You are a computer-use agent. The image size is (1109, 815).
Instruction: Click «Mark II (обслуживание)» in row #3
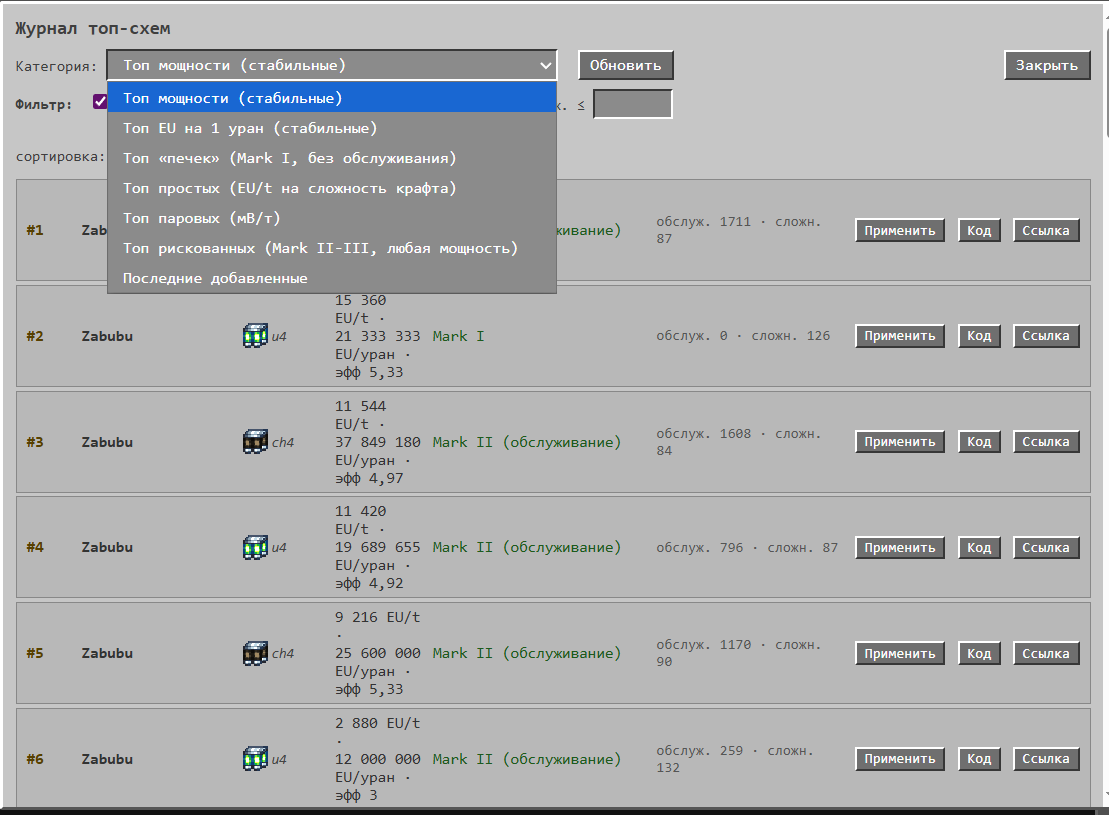(527, 442)
